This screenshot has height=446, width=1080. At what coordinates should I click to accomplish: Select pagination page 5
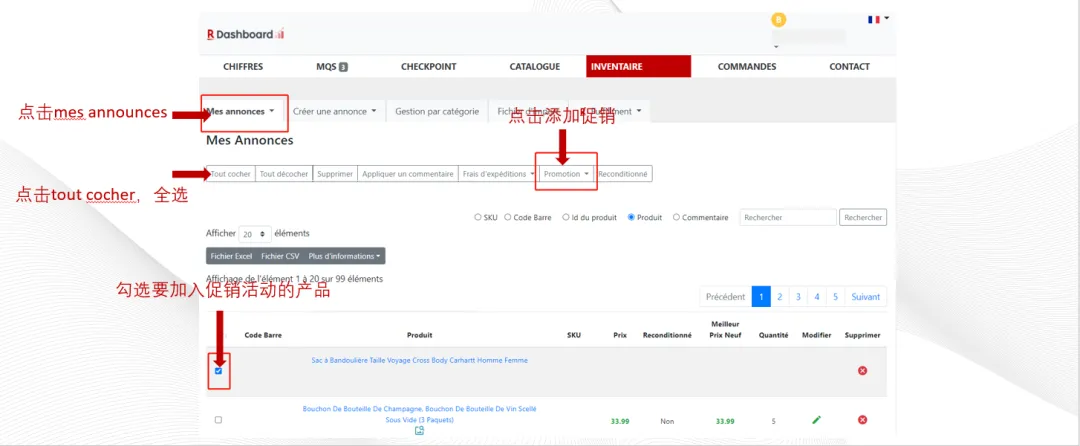(x=835, y=297)
